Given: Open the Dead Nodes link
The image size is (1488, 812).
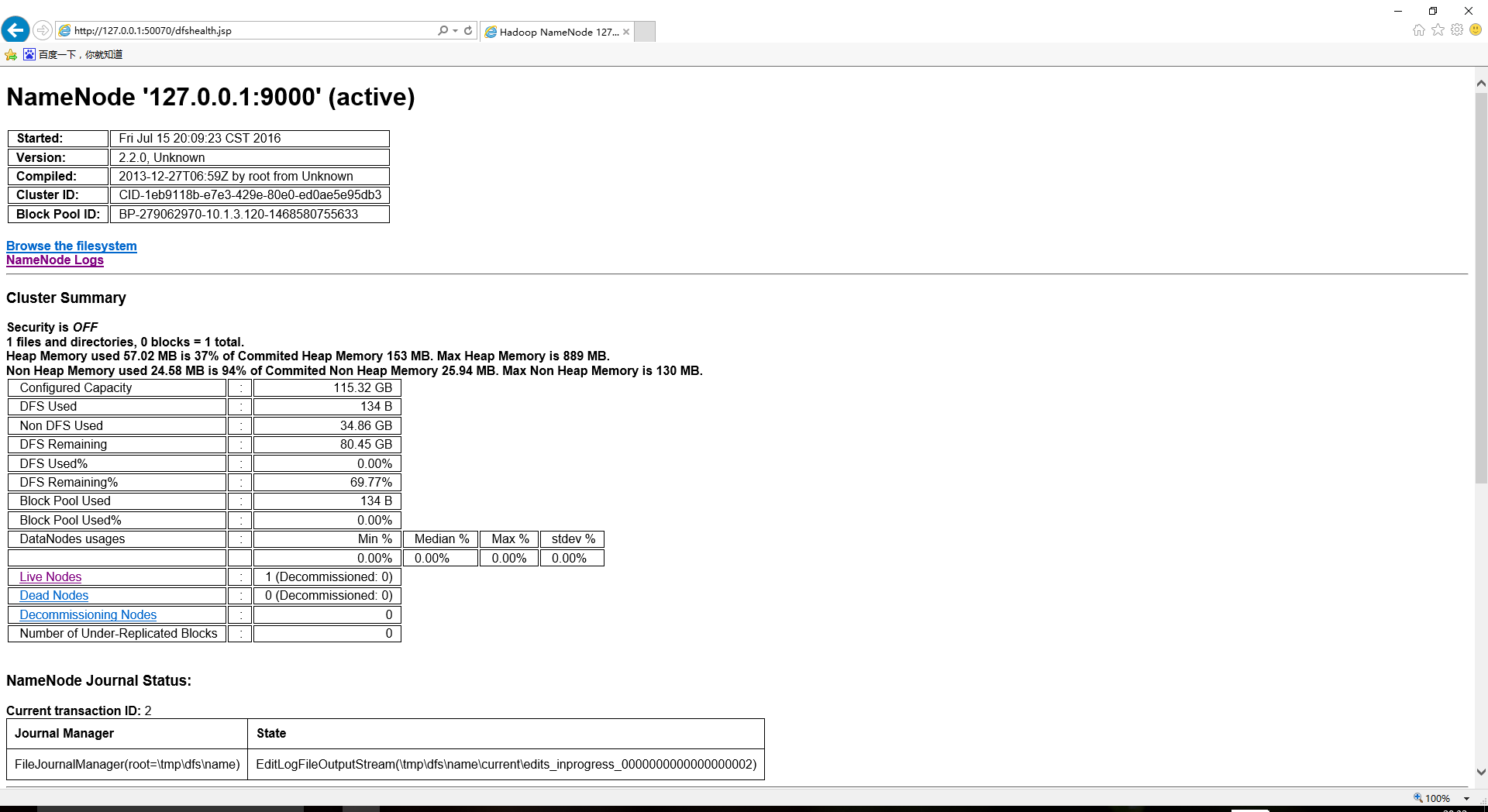Looking at the screenshot, I should (x=54, y=595).
